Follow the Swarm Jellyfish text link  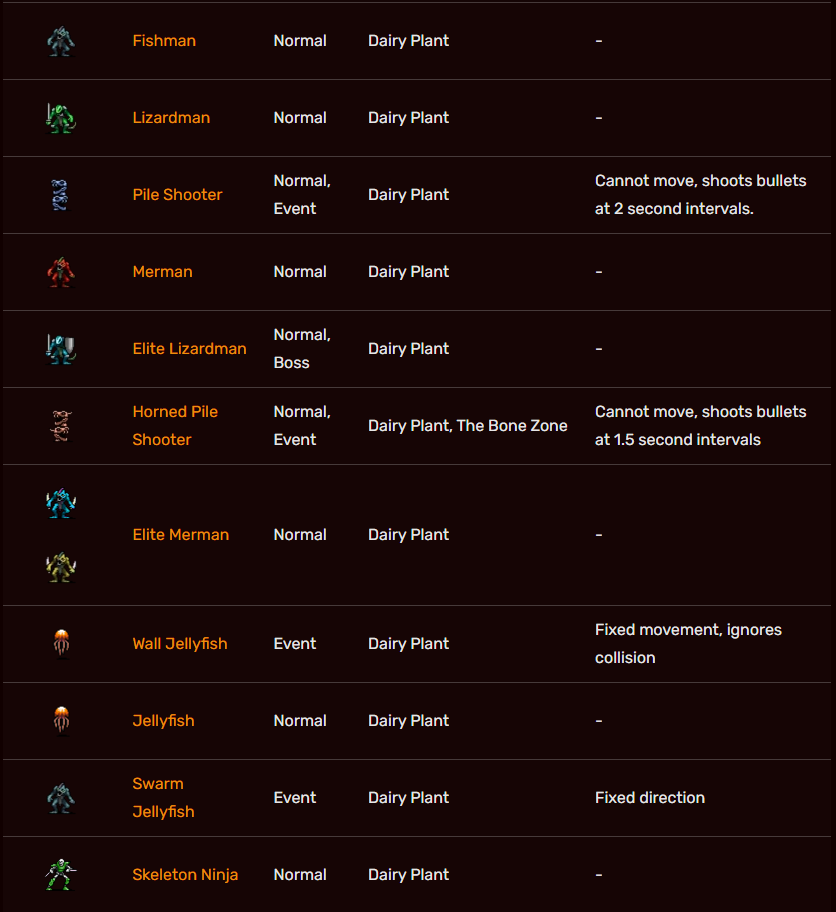click(x=158, y=797)
